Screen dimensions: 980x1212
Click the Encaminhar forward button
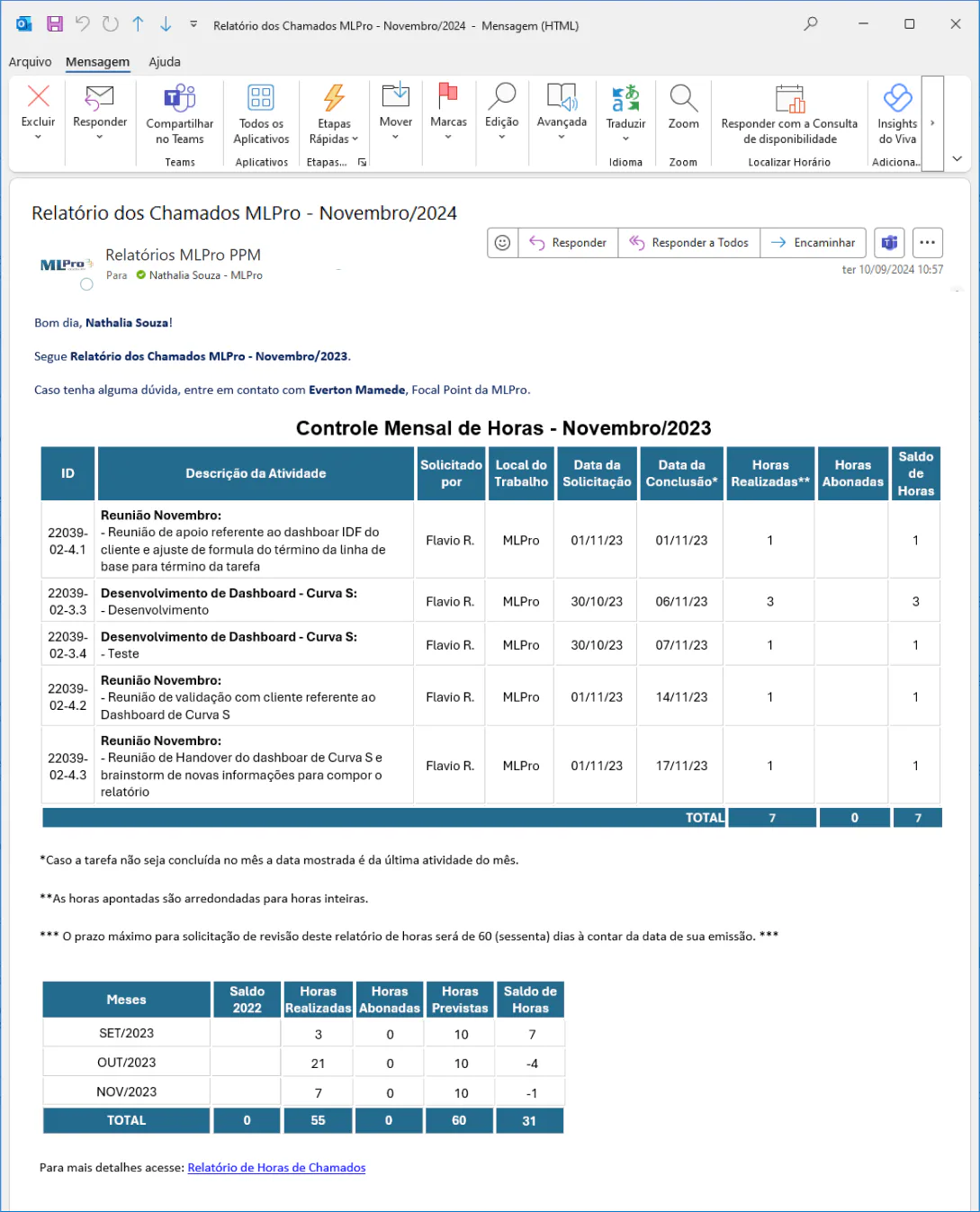pyautogui.click(x=814, y=243)
